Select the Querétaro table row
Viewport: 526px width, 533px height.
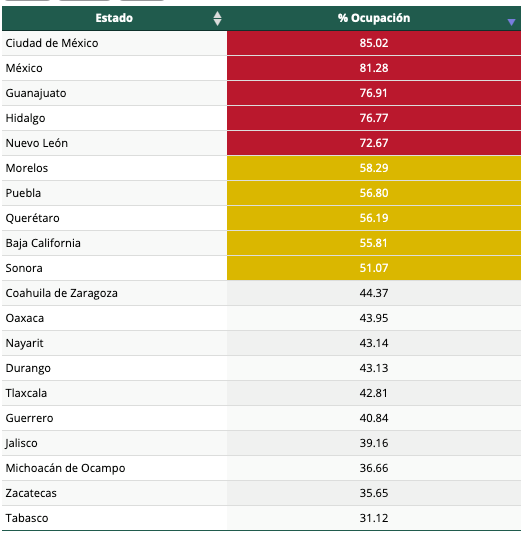coord(261,218)
